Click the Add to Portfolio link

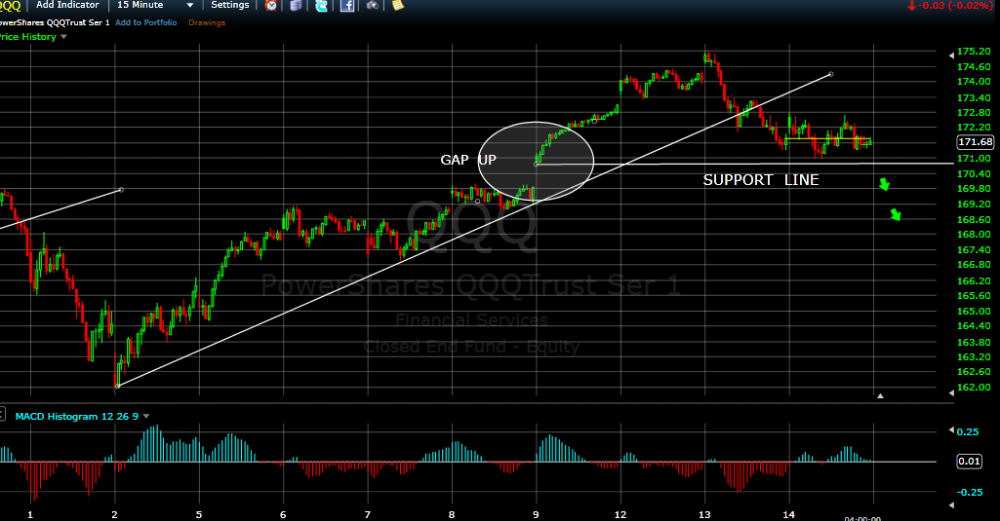coord(148,22)
